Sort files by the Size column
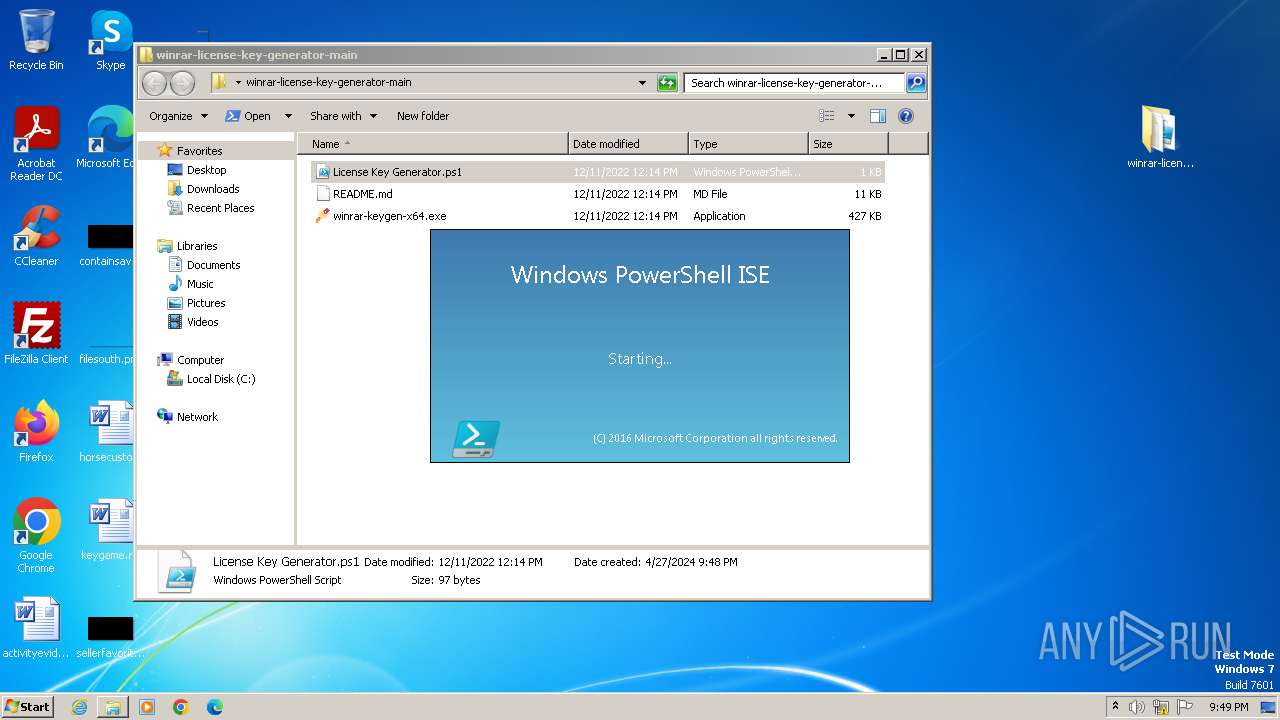This screenshot has width=1280, height=720. (x=847, y=144)
